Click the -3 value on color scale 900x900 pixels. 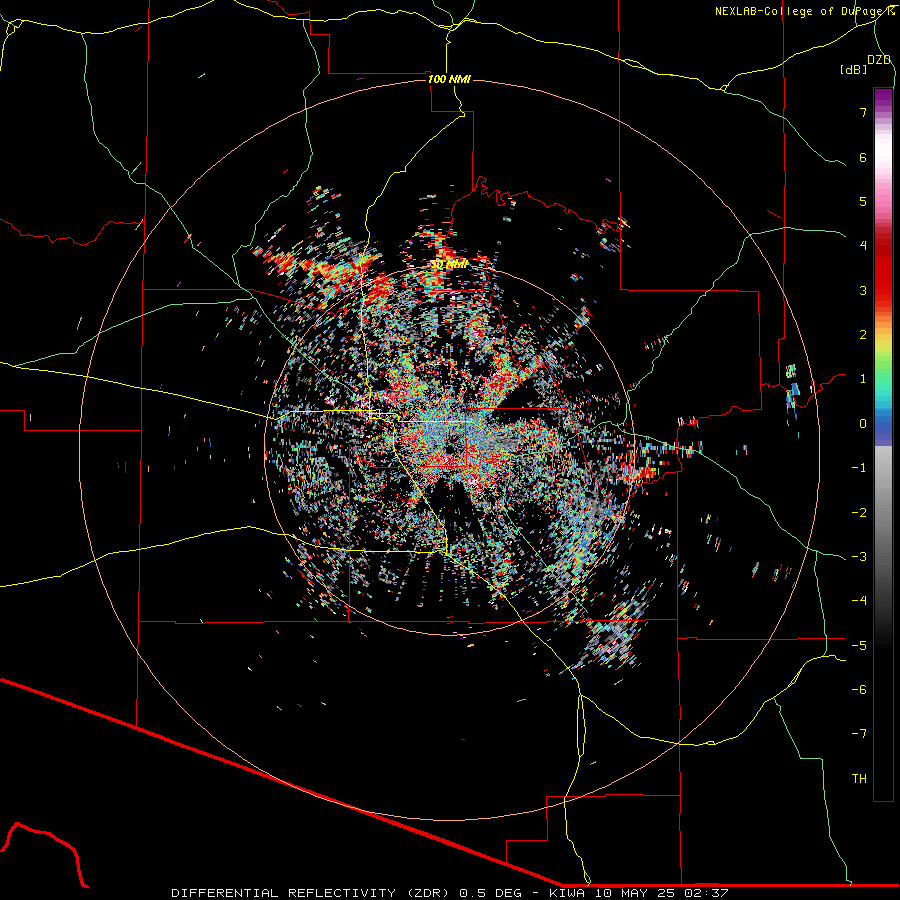point(859,556)
